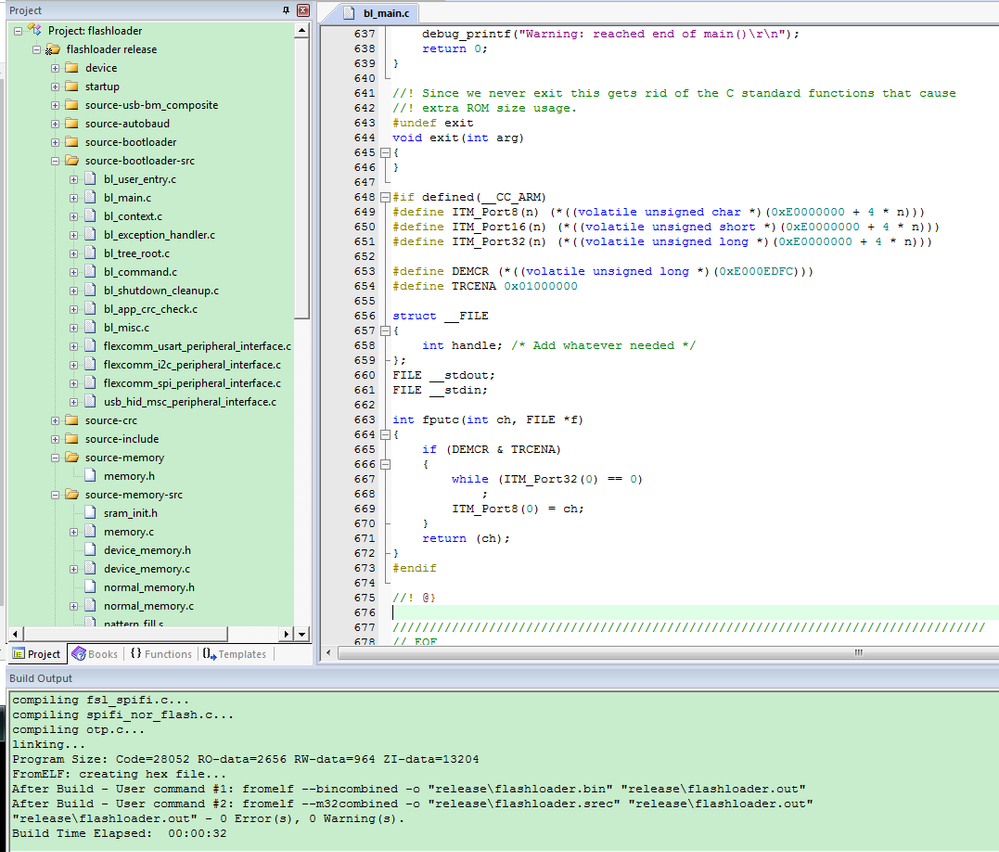Close the Project panel
Image resolution: width=999 pixels, height=852 pixels.
click(303, 10)
